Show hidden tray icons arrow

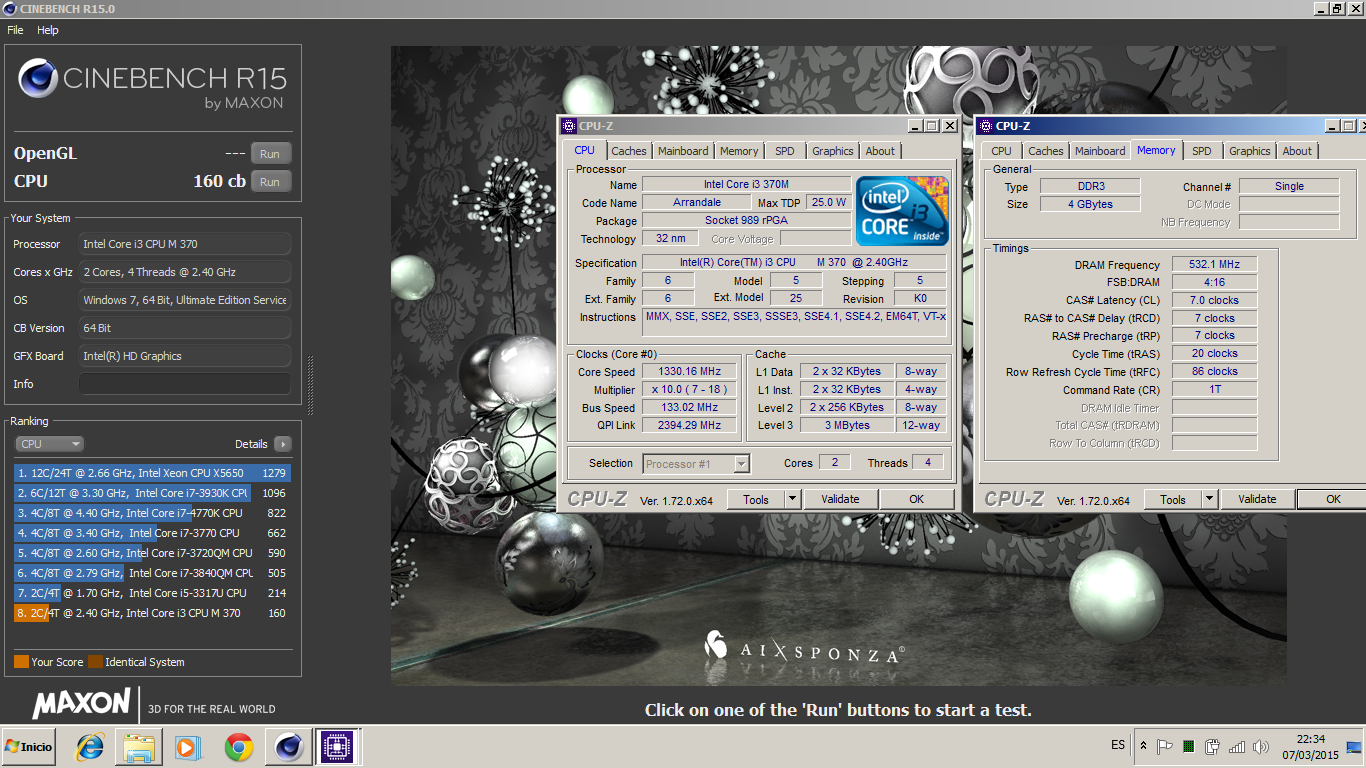coord(1144,746)
